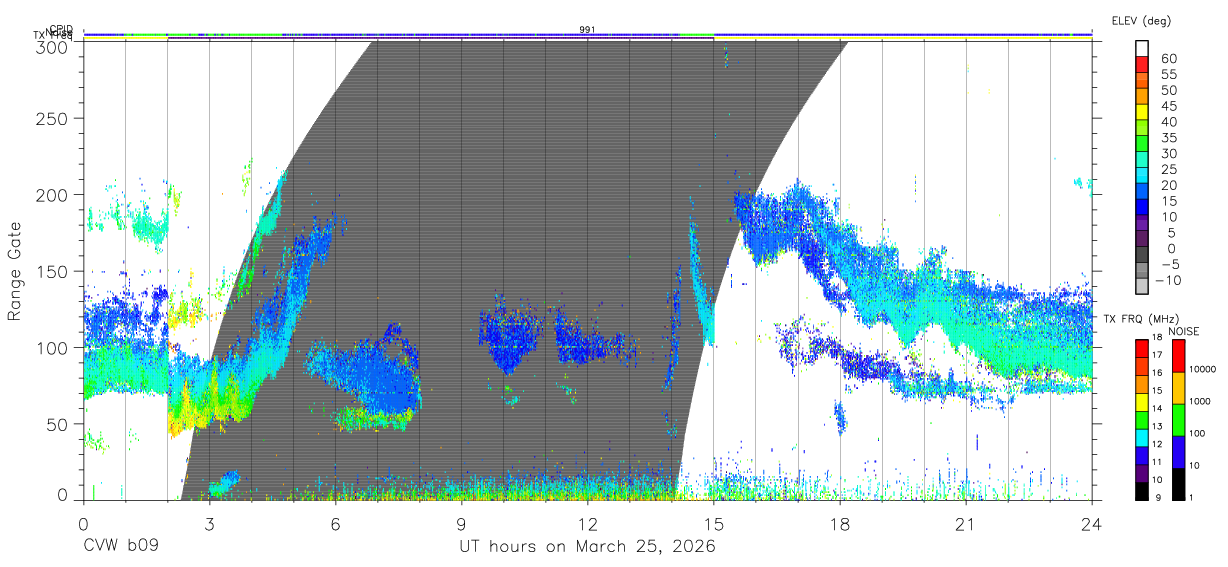Click the red 60–55 degree elevation swatch

(1142, 65)
